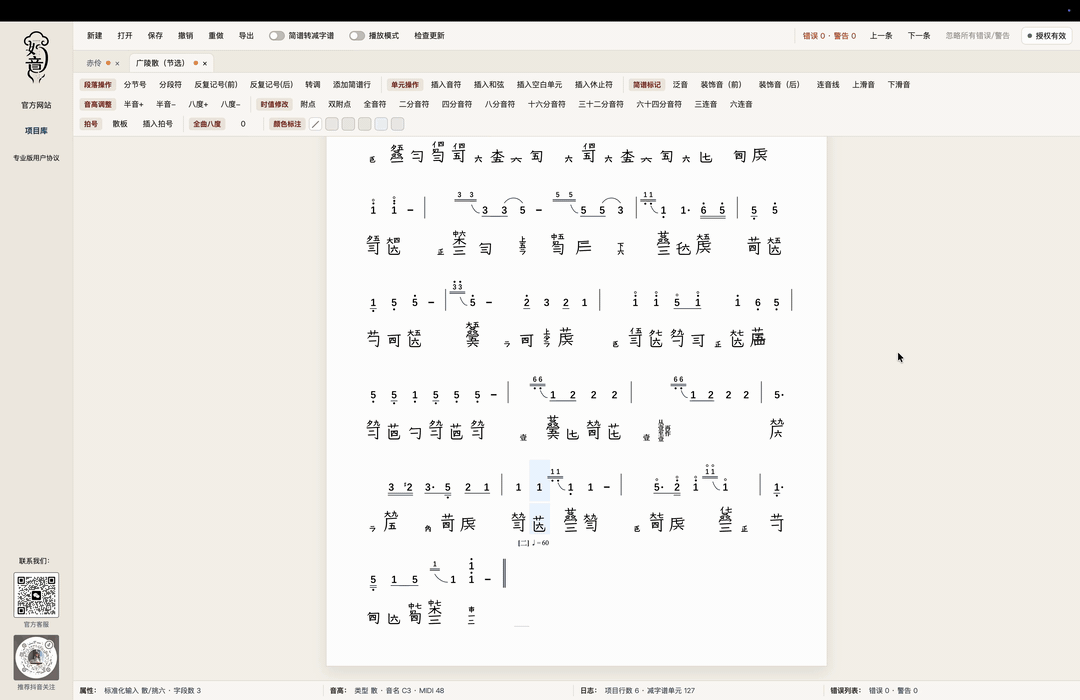Screen dimensions: 1080x700
Task: Open the 推荐抖音关注 avatar image
Action: pyautogui.click(x=37, y=658)
